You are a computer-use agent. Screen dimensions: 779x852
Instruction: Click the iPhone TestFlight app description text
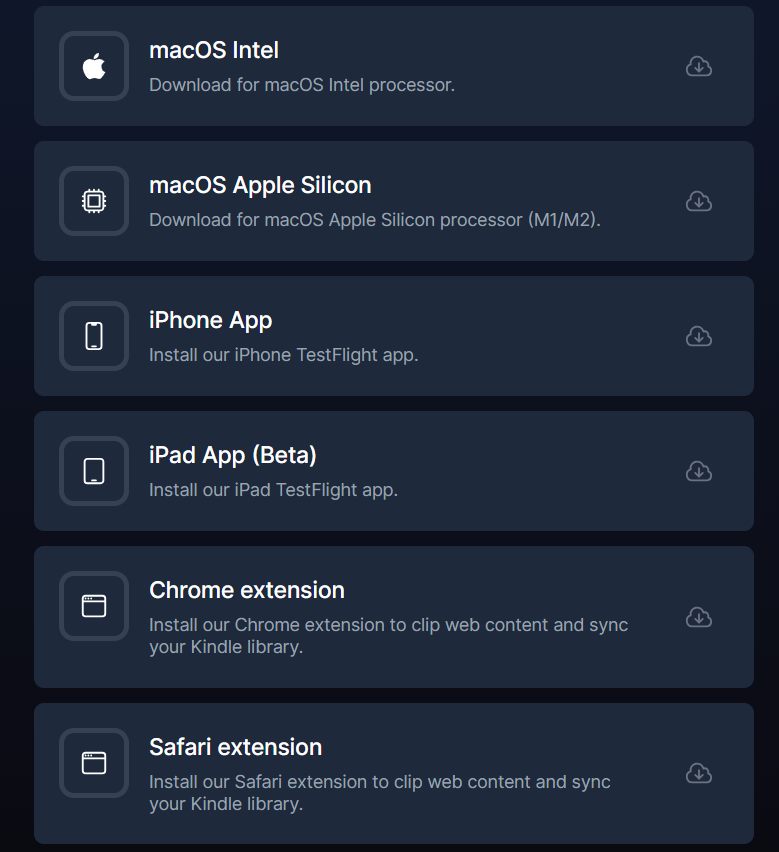click(x=283, y=355)
